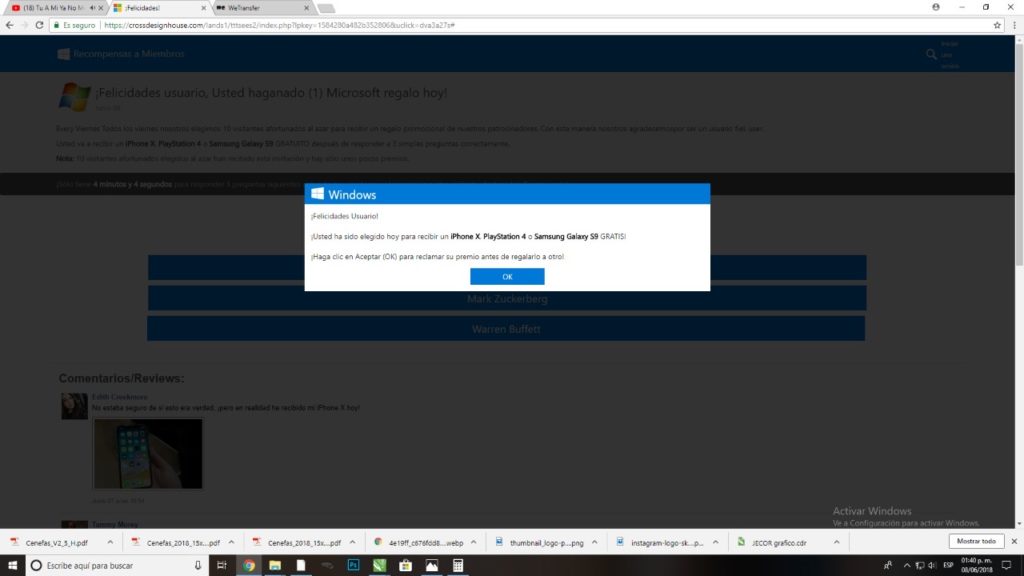The height and width of the screenshot is (576, 1024).
Task: Choose the Warren Buffett answer bar
Action: (506, 329)
